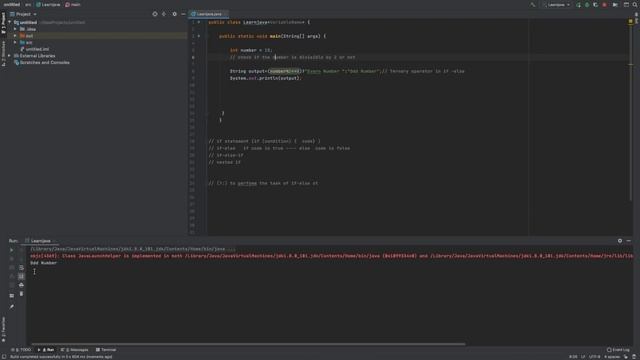Click the restore layout icon in Run panel sidebar
Viewport: 640px width, 360px height.
pyautogui.click(x=11, y=296)
